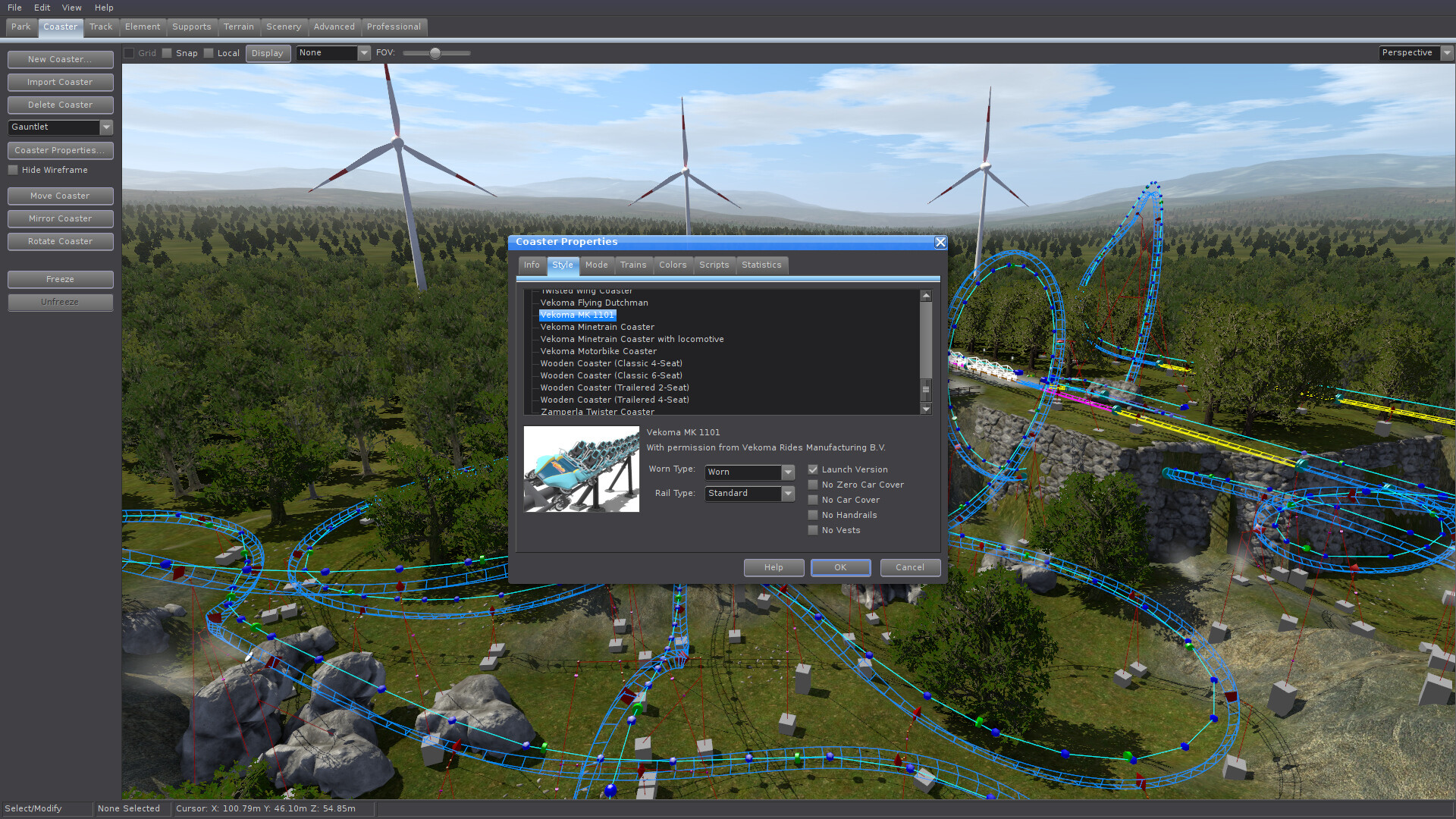1456x819 pixels.
Task: Open the Perspective view dropdown
Action: point(1445,53)
